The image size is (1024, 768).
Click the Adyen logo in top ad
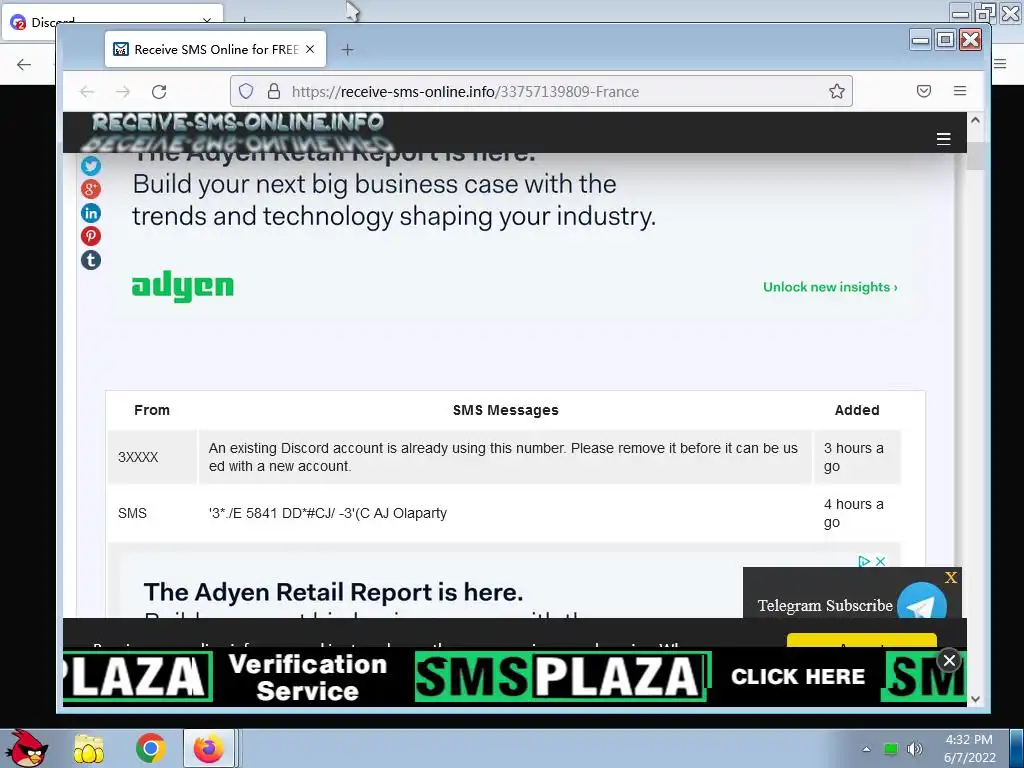point(182,286)
